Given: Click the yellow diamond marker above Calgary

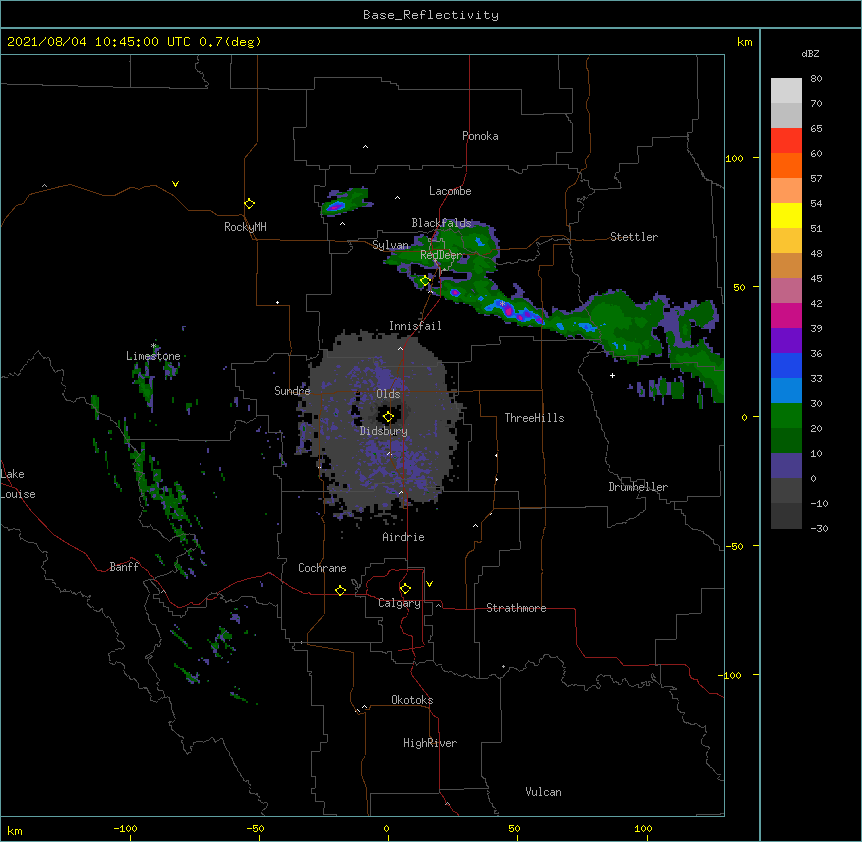Looking at the screenshot, I should coord(405,589).
